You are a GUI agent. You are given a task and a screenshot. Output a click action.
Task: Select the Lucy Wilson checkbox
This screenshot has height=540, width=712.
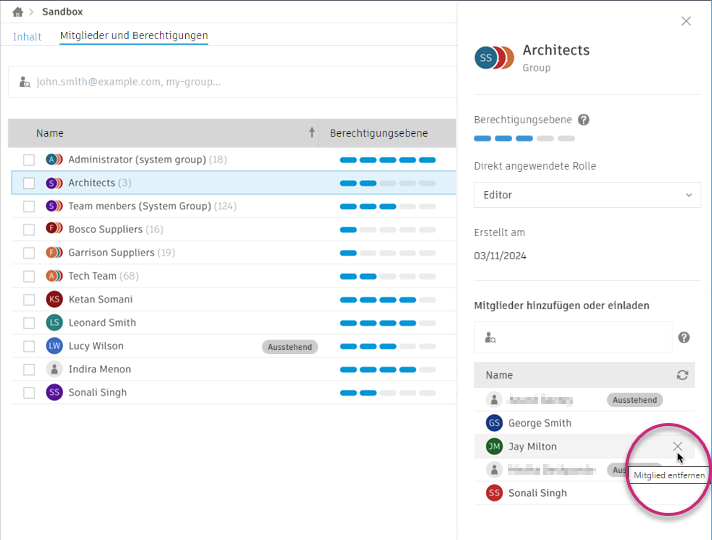pos(29,346)
